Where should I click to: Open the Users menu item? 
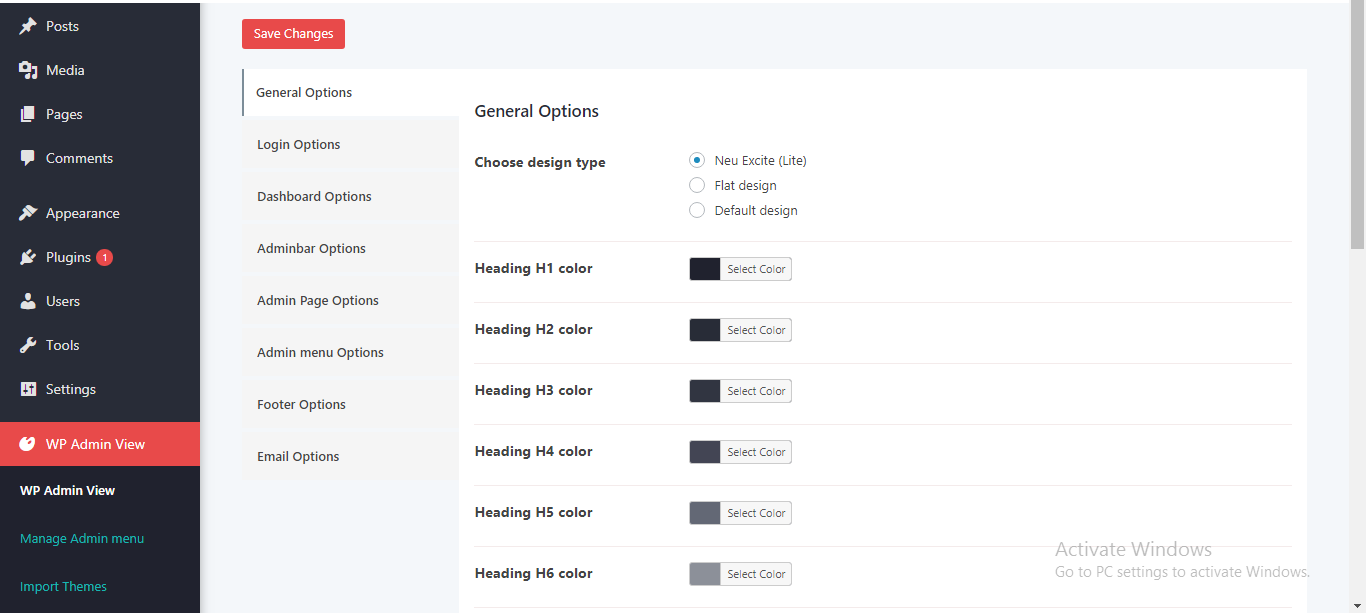coord(100,301)
